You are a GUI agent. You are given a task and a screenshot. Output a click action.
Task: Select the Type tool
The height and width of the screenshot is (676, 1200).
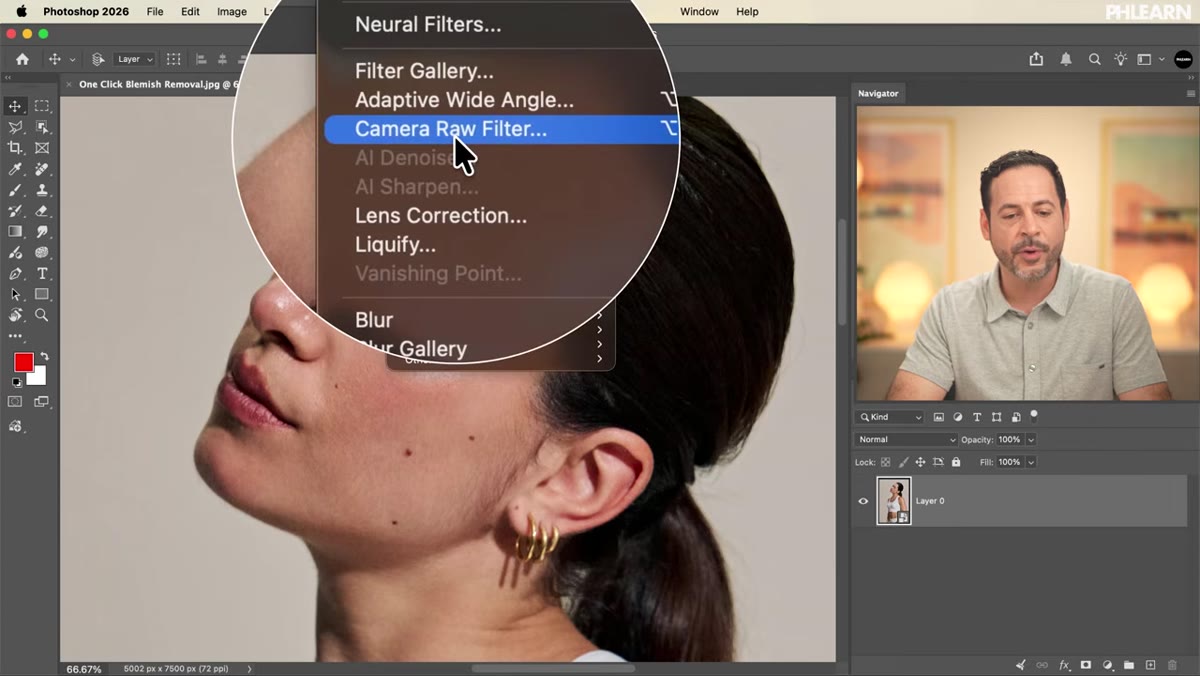42,274
